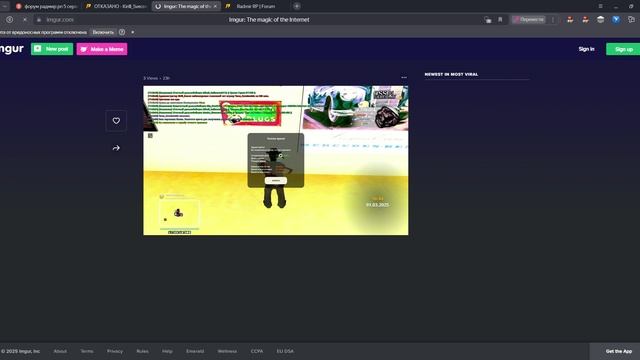Click the back navigation icon in the toolbar

[9, 20]
